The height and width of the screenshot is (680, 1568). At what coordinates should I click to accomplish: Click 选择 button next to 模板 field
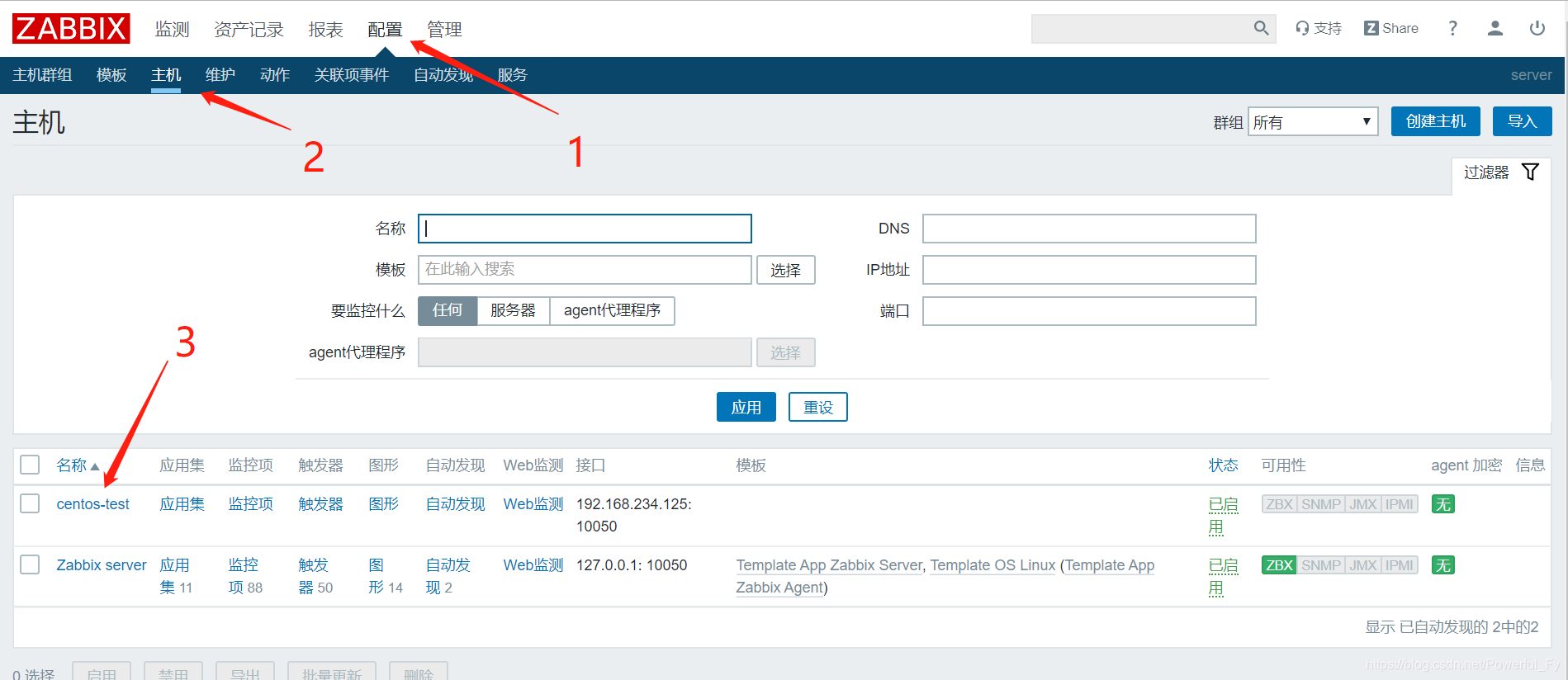coord(786,270)
